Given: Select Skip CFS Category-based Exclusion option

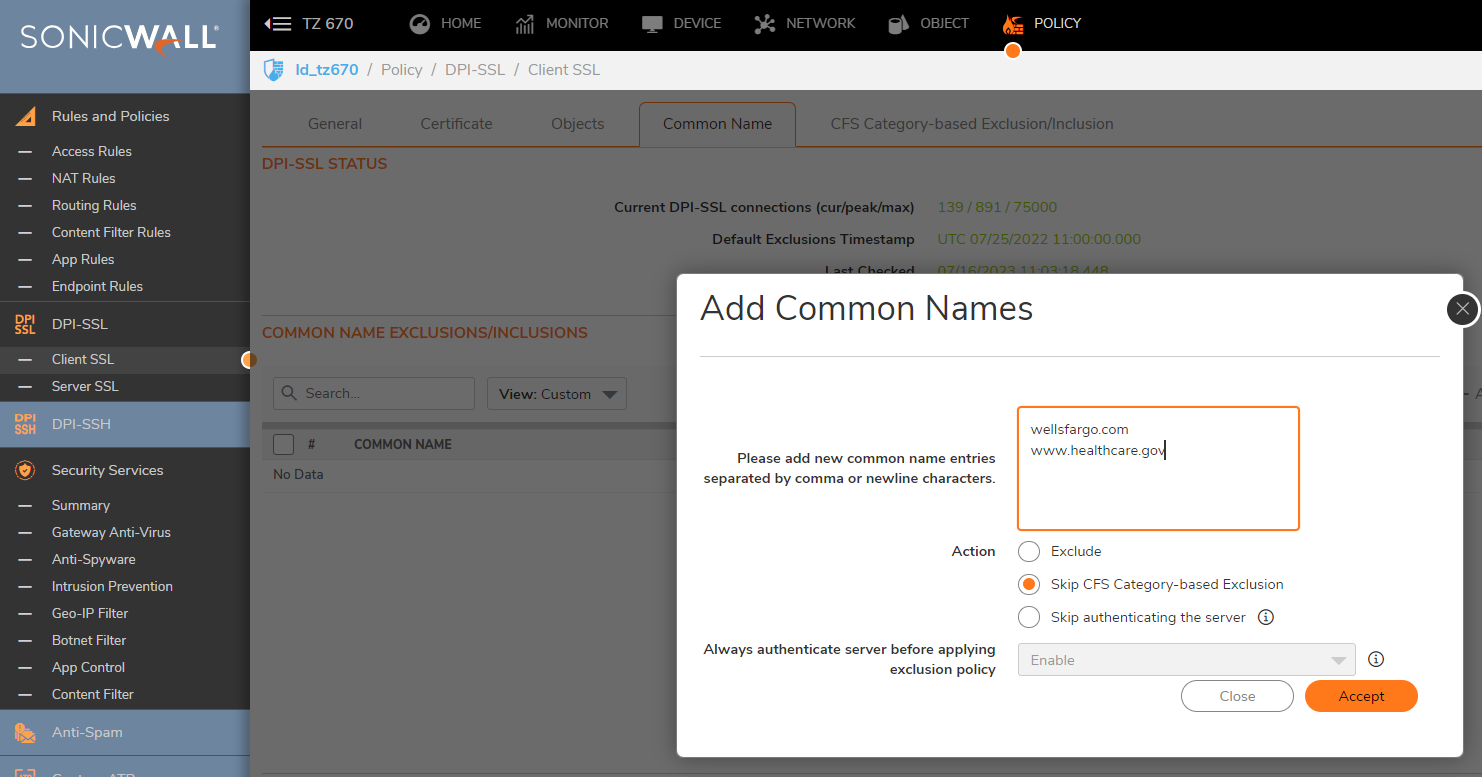Looking at the screenshot, I should (1029, 584).
